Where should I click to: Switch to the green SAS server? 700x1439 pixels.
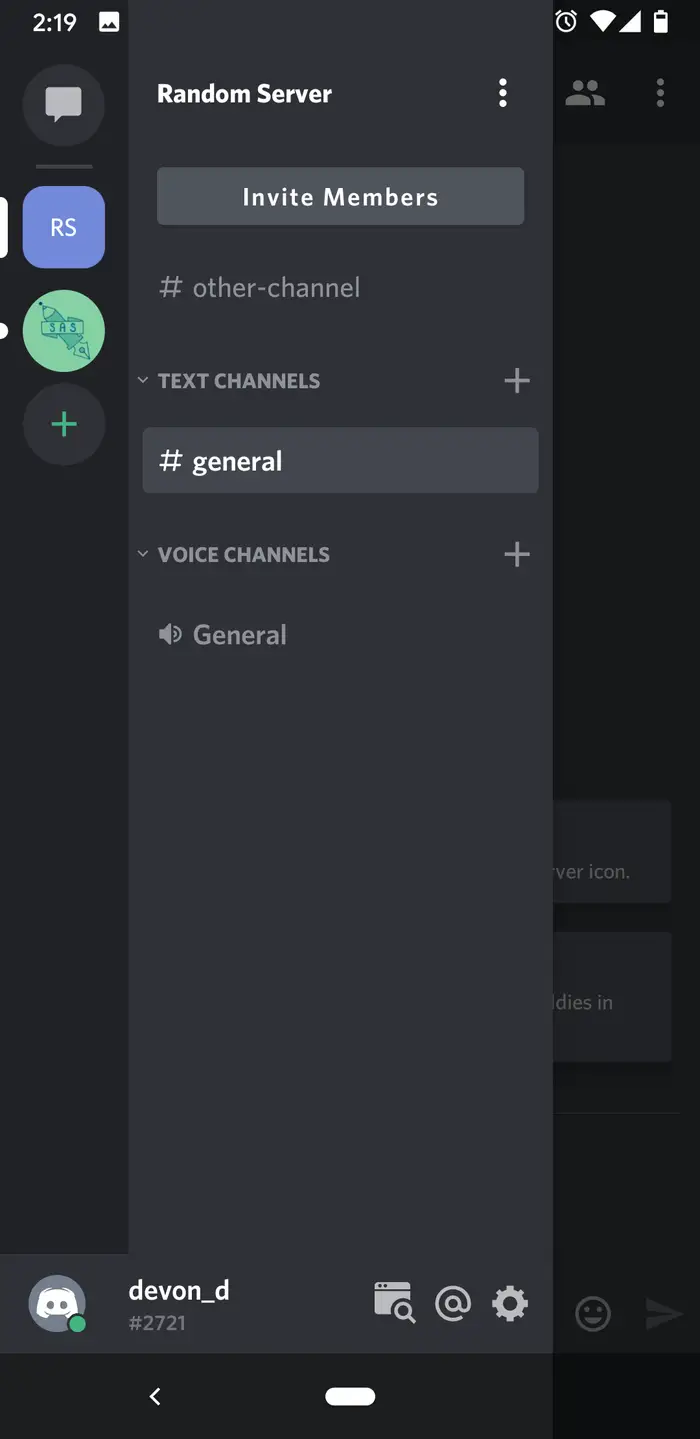click(63, 331)
